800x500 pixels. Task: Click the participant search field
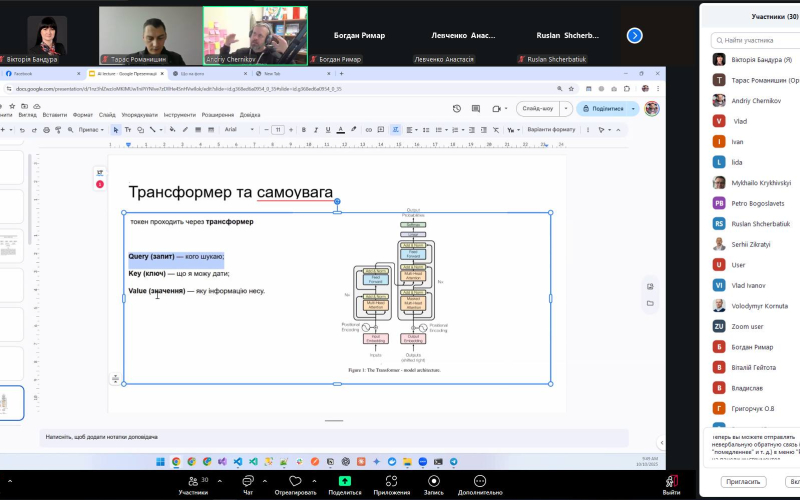click(757, 40)
